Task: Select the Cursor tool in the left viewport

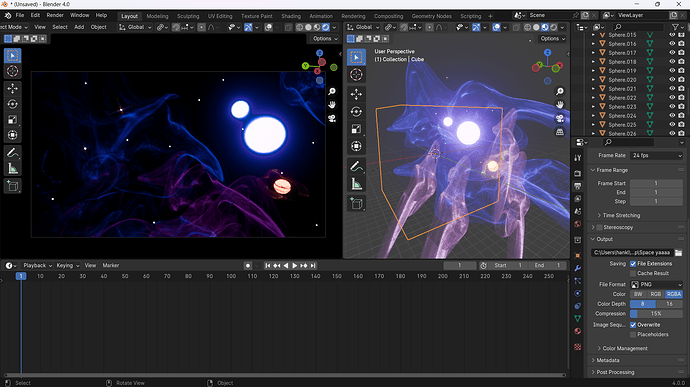Action: (x=12, y=71)
